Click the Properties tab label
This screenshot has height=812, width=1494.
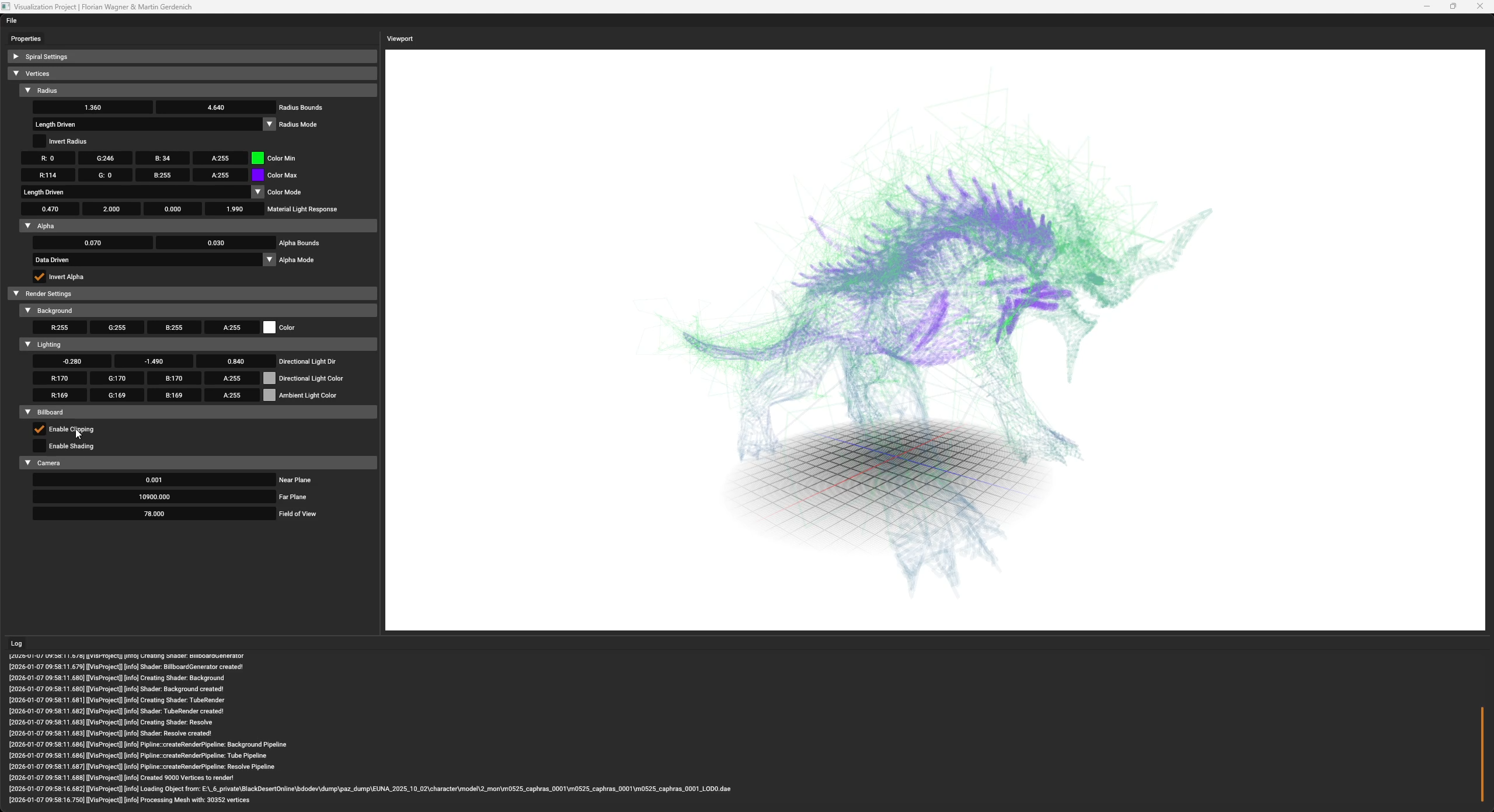click(x=26, y=39)
